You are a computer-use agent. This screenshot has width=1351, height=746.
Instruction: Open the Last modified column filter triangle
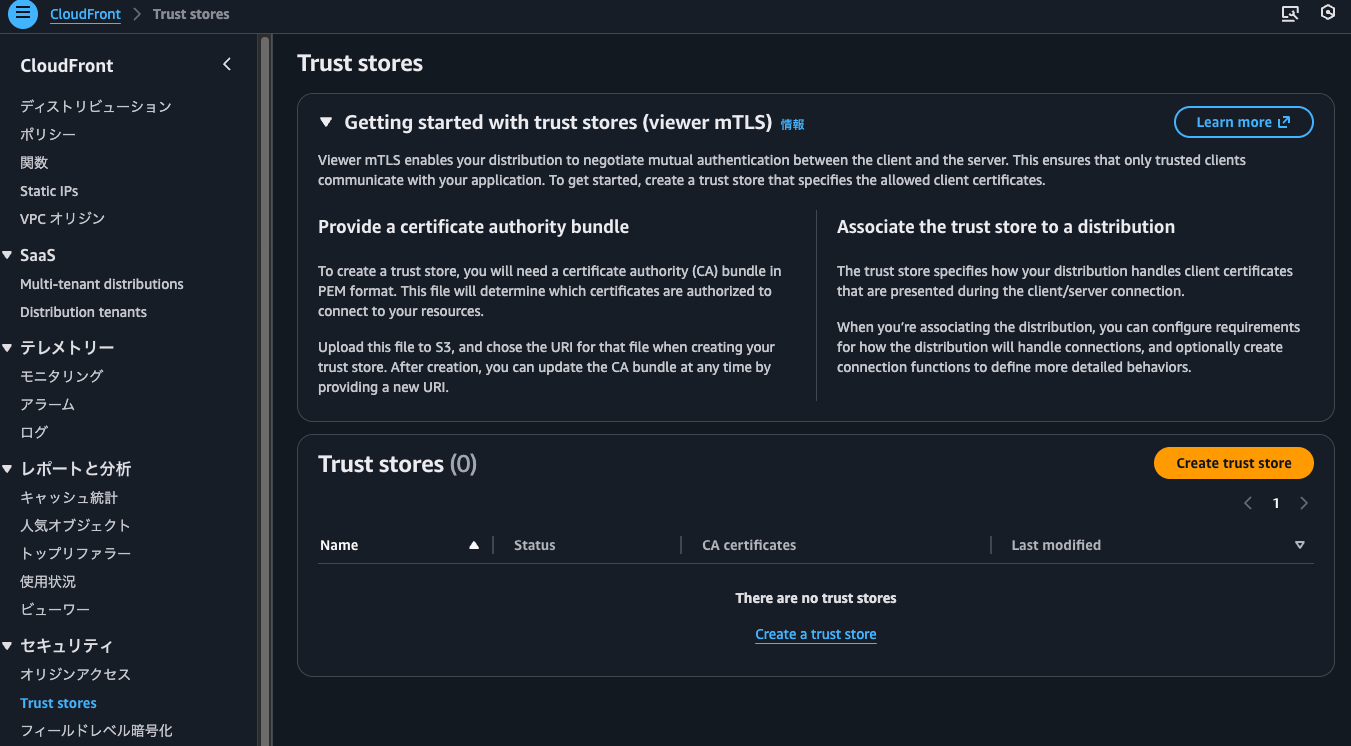click(x=1299, y=545)
